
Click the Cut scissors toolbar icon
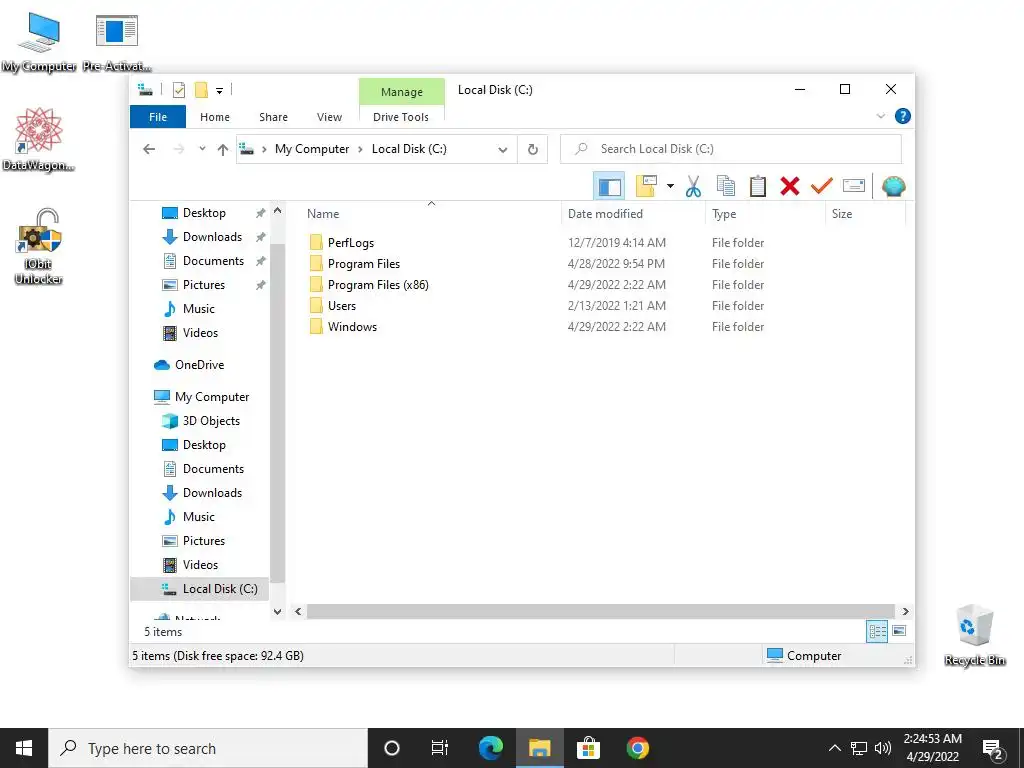[693, 187]
